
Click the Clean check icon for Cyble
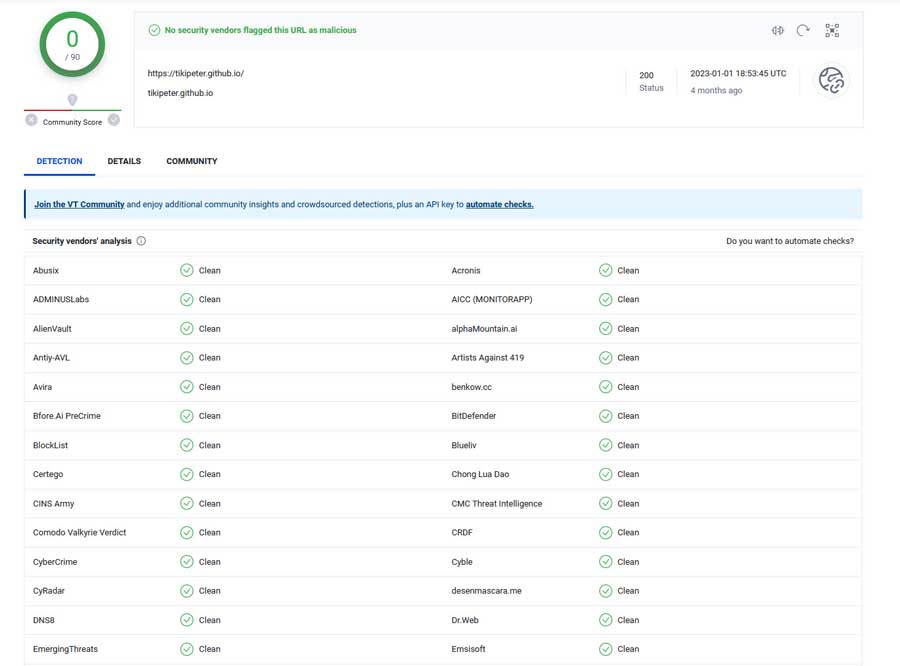pos(606,562)
